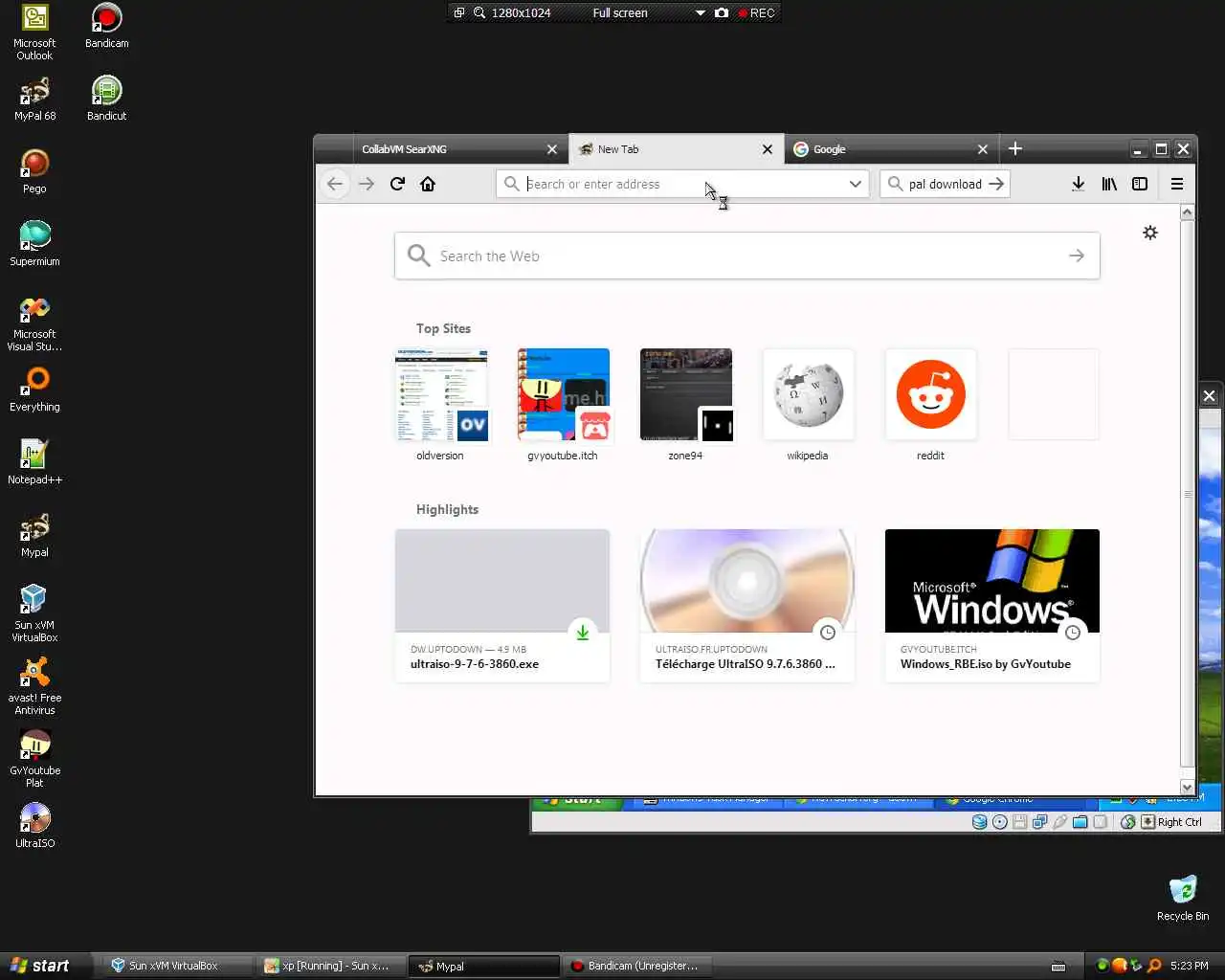Image resolution: width=1225 pixels, height=980 pixels.
Task: Click the Search the Web field
Action: pos(746,256)
